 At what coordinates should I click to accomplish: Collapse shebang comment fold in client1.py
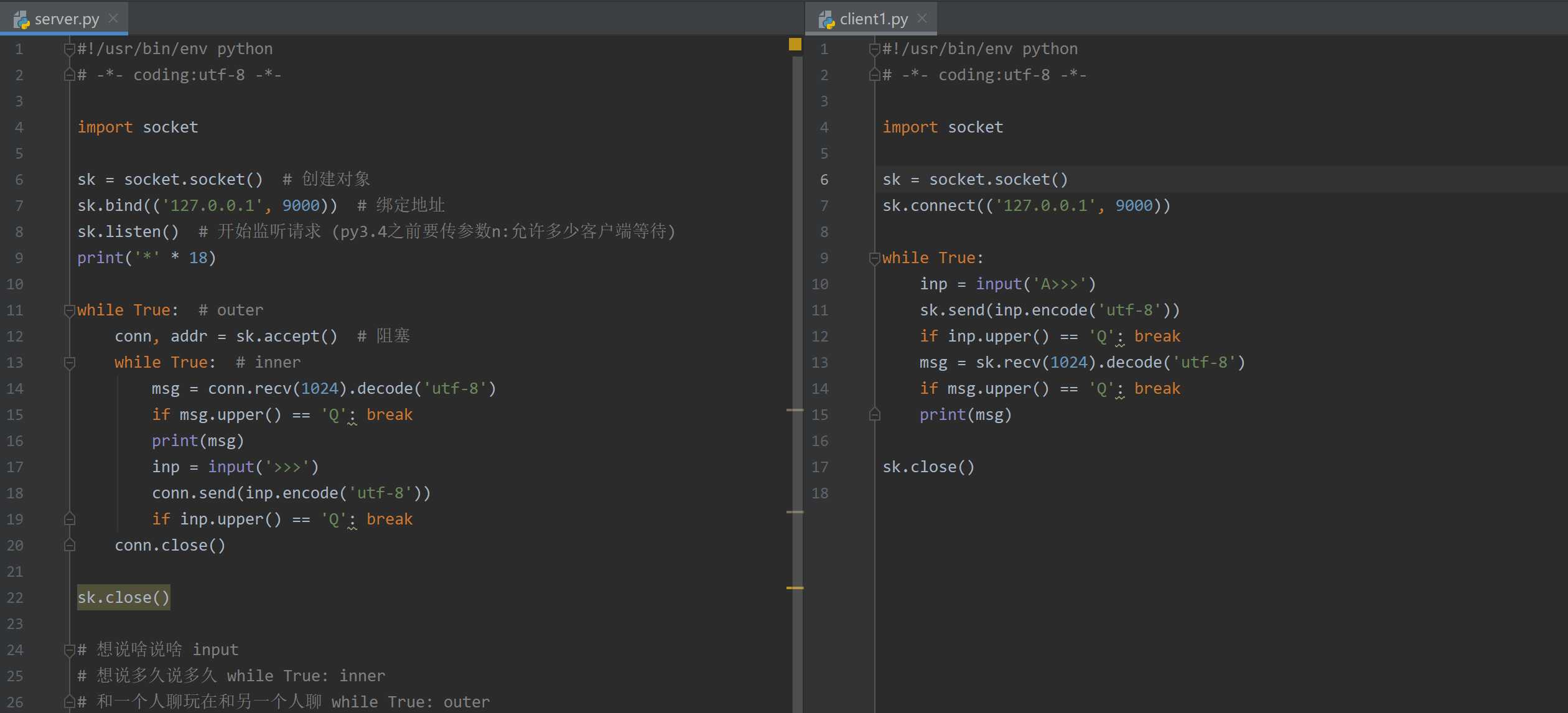coord(874,49)
